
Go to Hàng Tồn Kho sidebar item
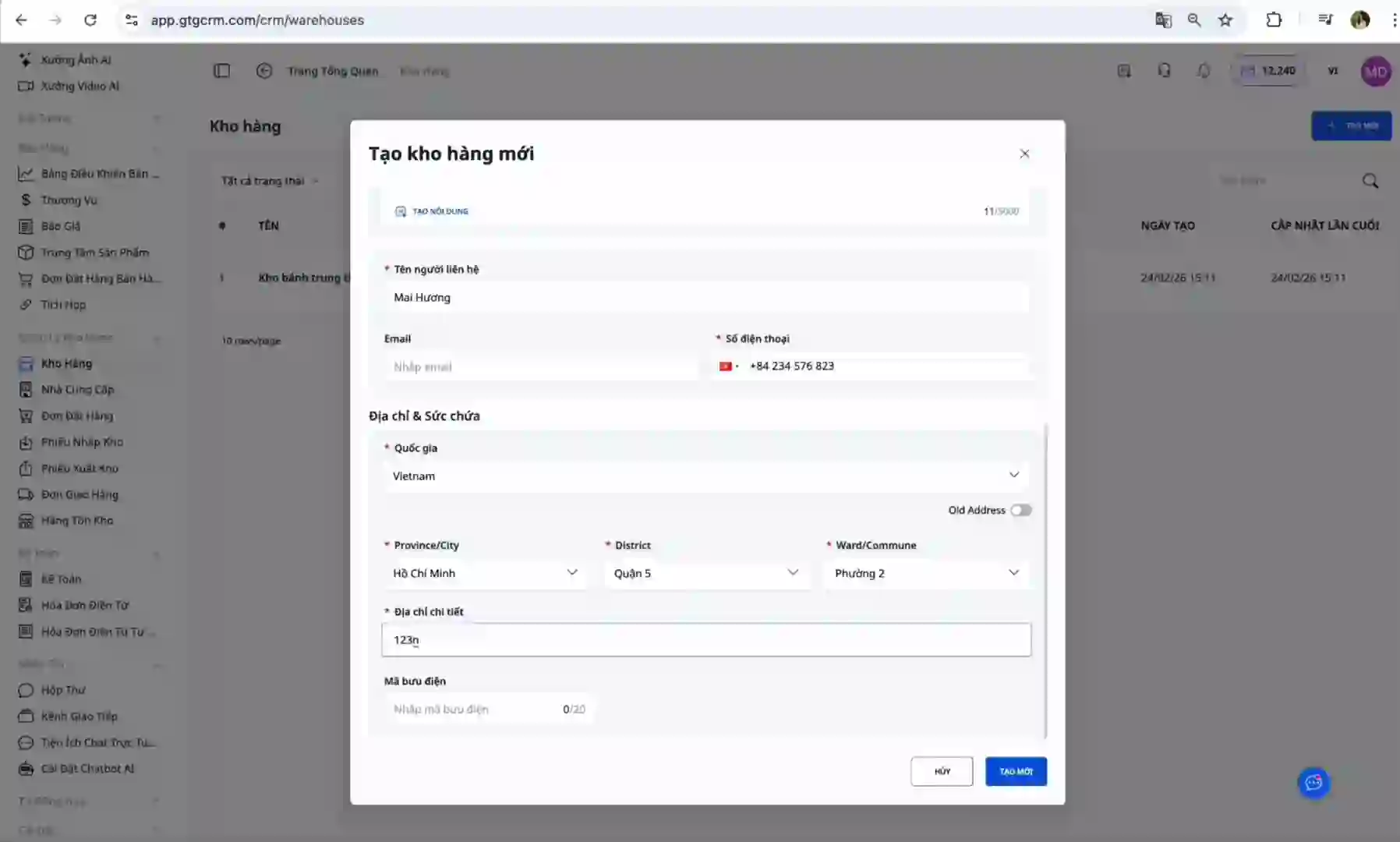(76, 521)
